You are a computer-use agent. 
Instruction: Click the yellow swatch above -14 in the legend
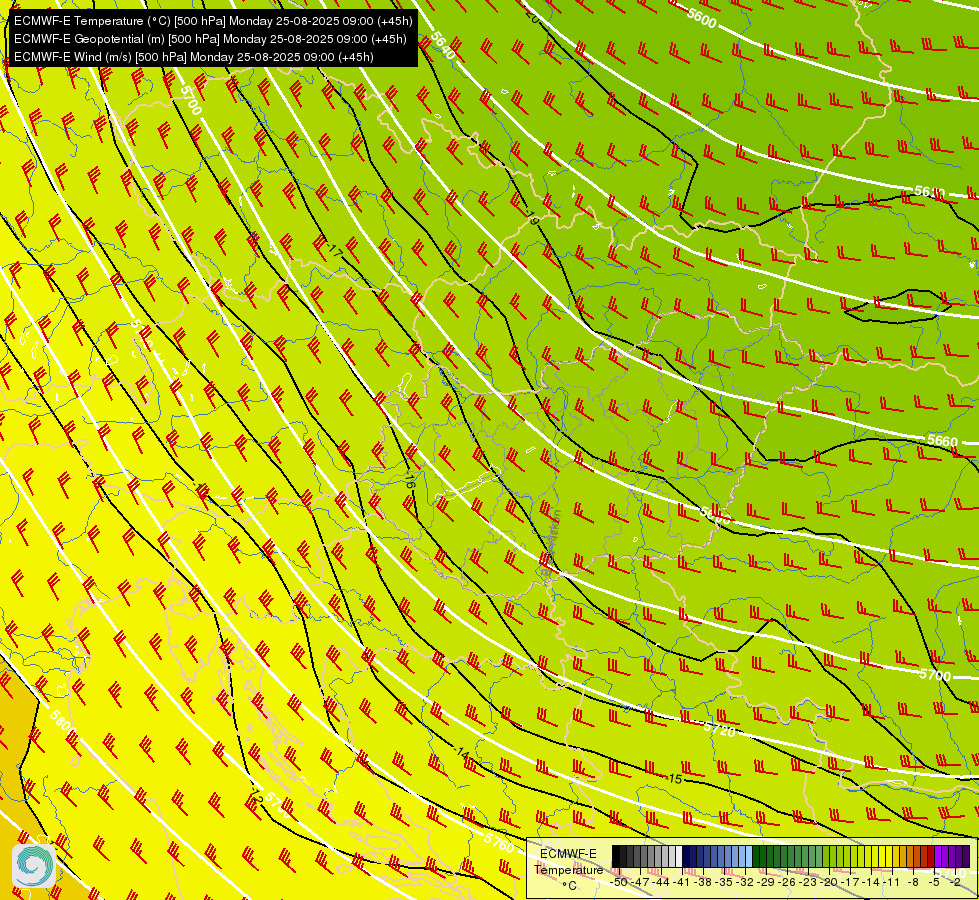875,856
